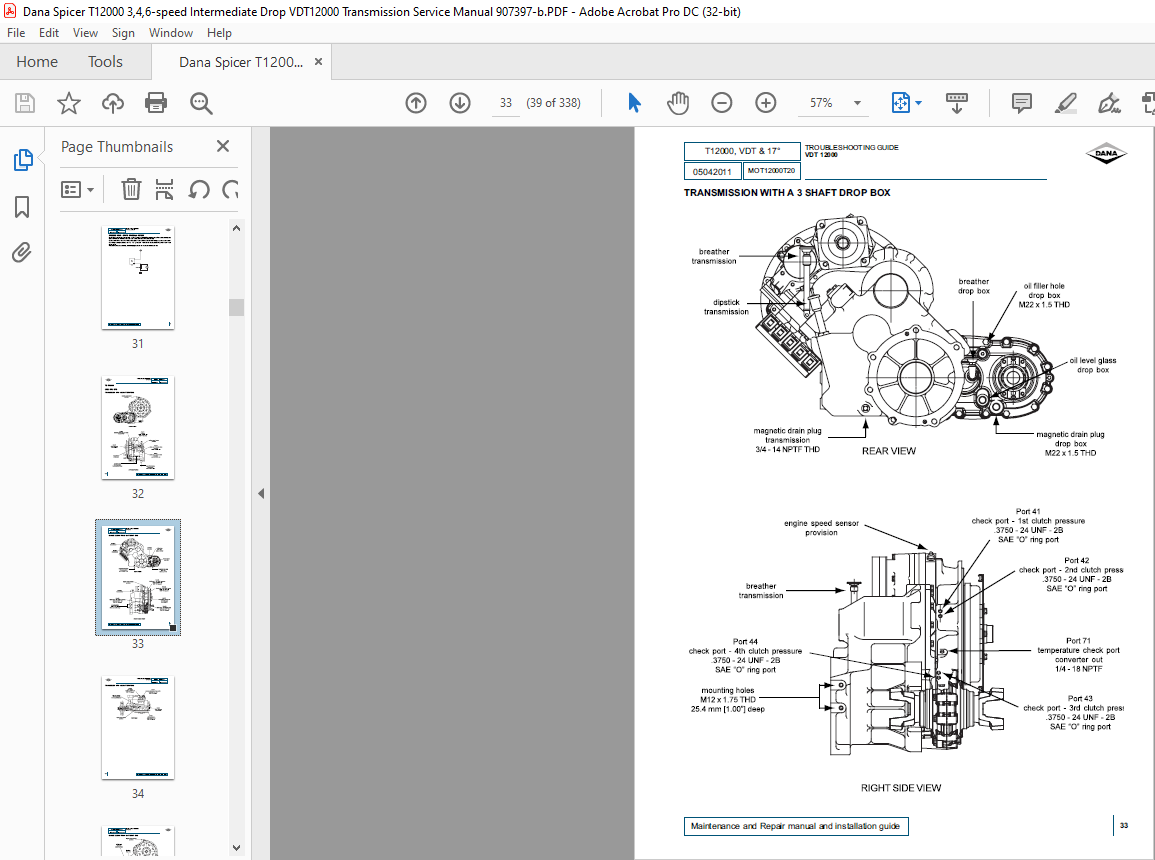Delete selected page thumbnail trash icon

point(131,189)
